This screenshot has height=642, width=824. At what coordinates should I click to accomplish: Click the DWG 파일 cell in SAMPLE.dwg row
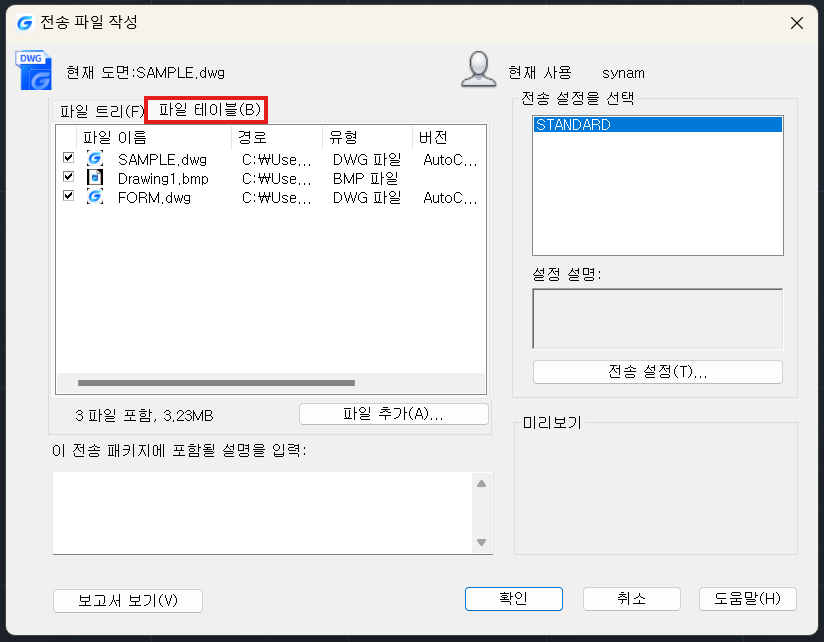coord(367,160)
